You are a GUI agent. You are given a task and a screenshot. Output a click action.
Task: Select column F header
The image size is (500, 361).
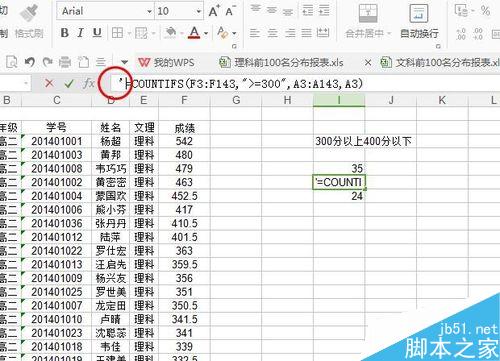coord(184,100)
